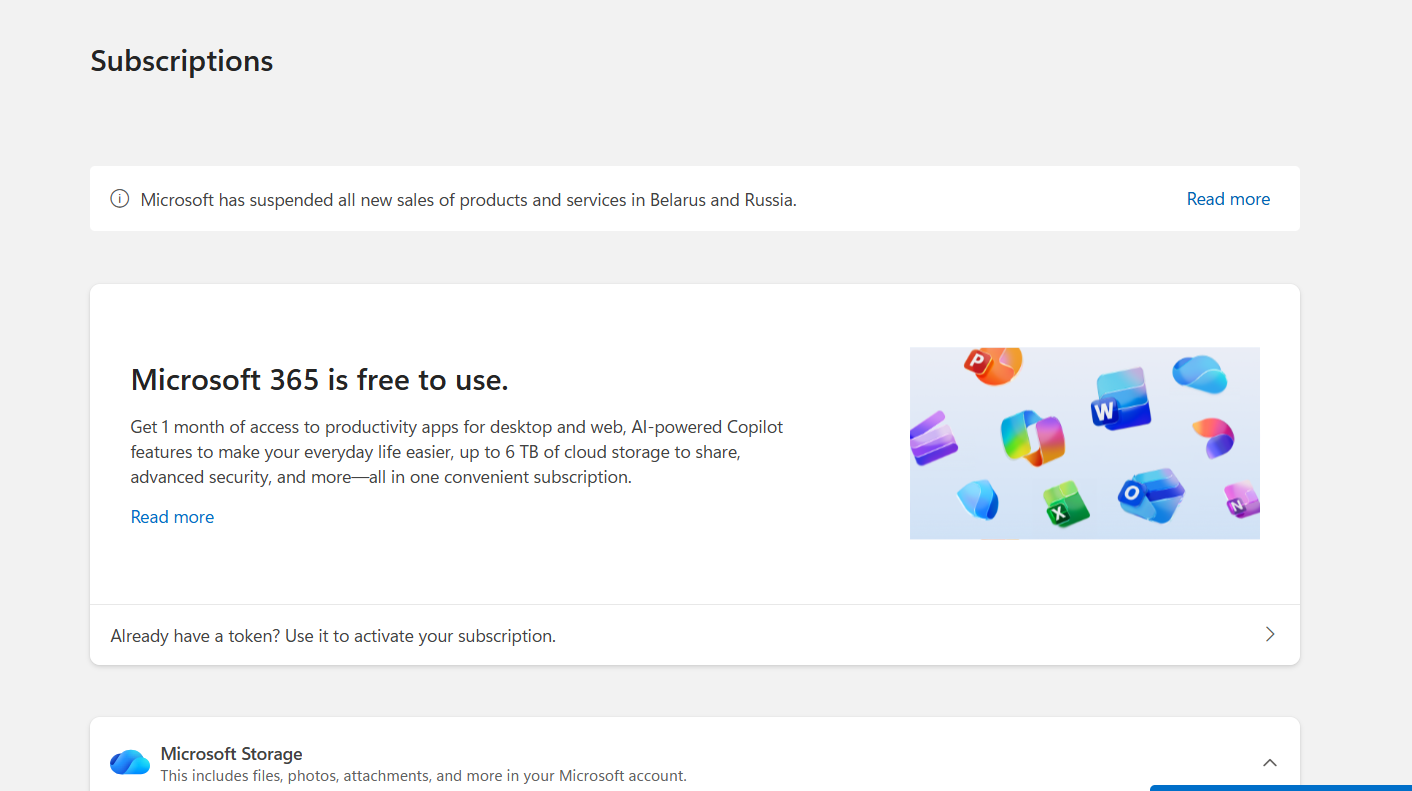Click the info icon beside suspension notice
The width and height of the screenshot is (1412, 791).
120,199
